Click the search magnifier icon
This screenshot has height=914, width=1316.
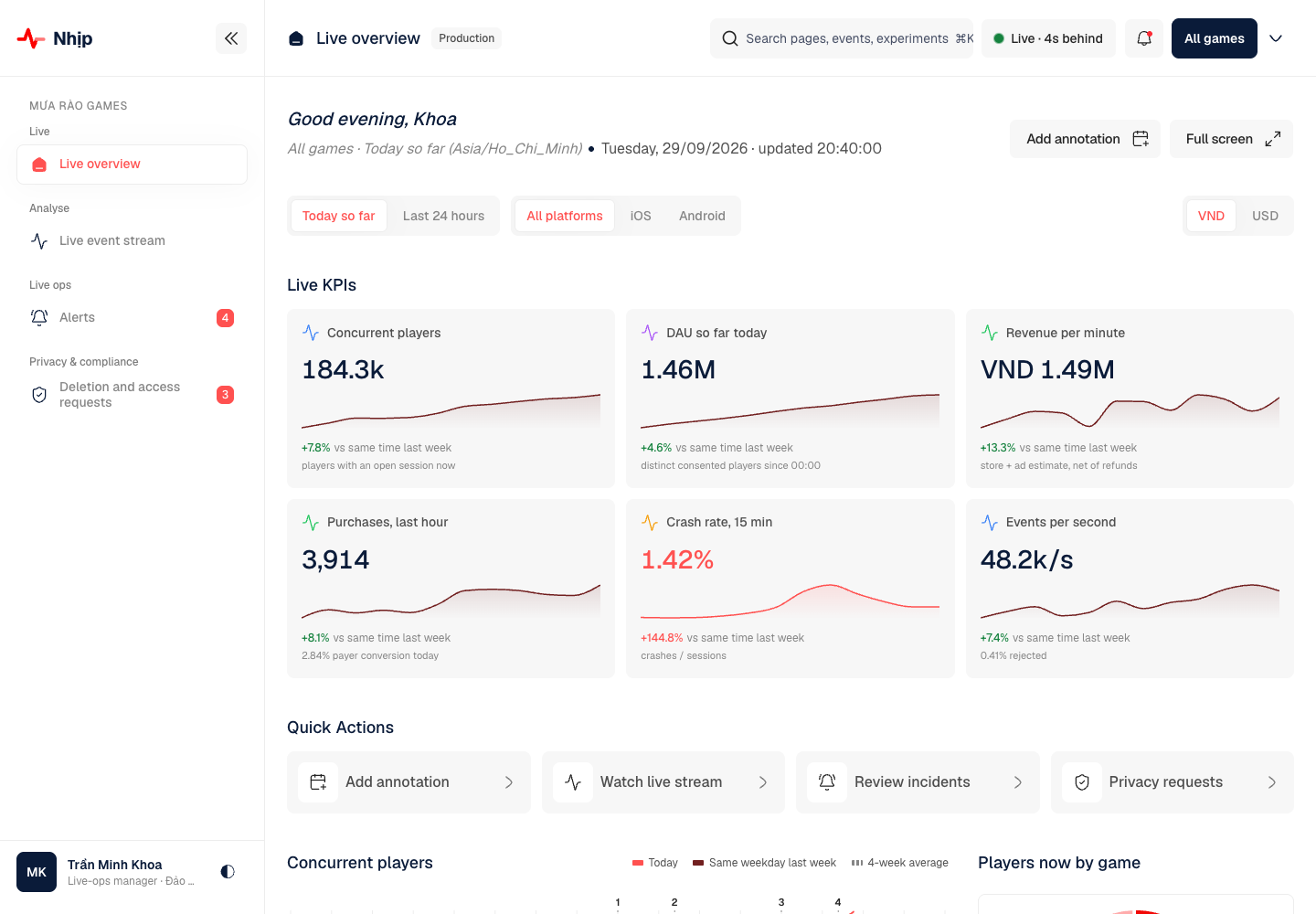pos(730,38)
